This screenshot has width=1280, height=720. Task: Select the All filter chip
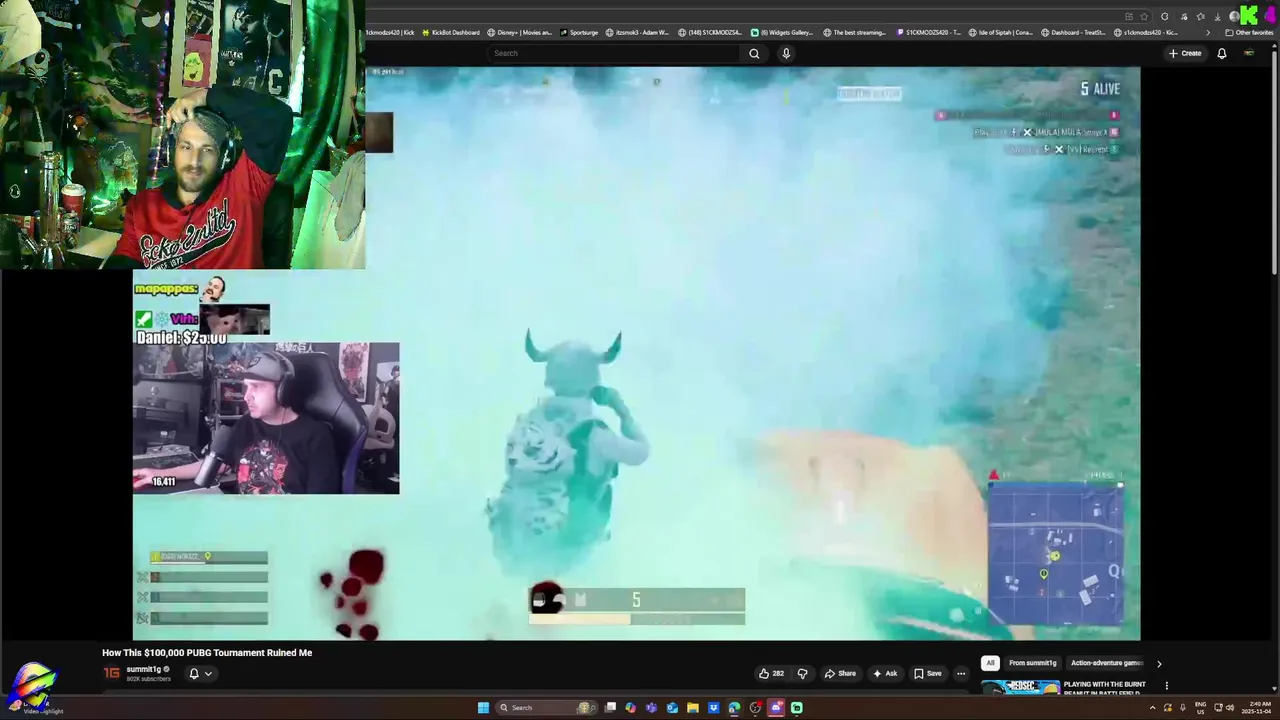(990, 663)
